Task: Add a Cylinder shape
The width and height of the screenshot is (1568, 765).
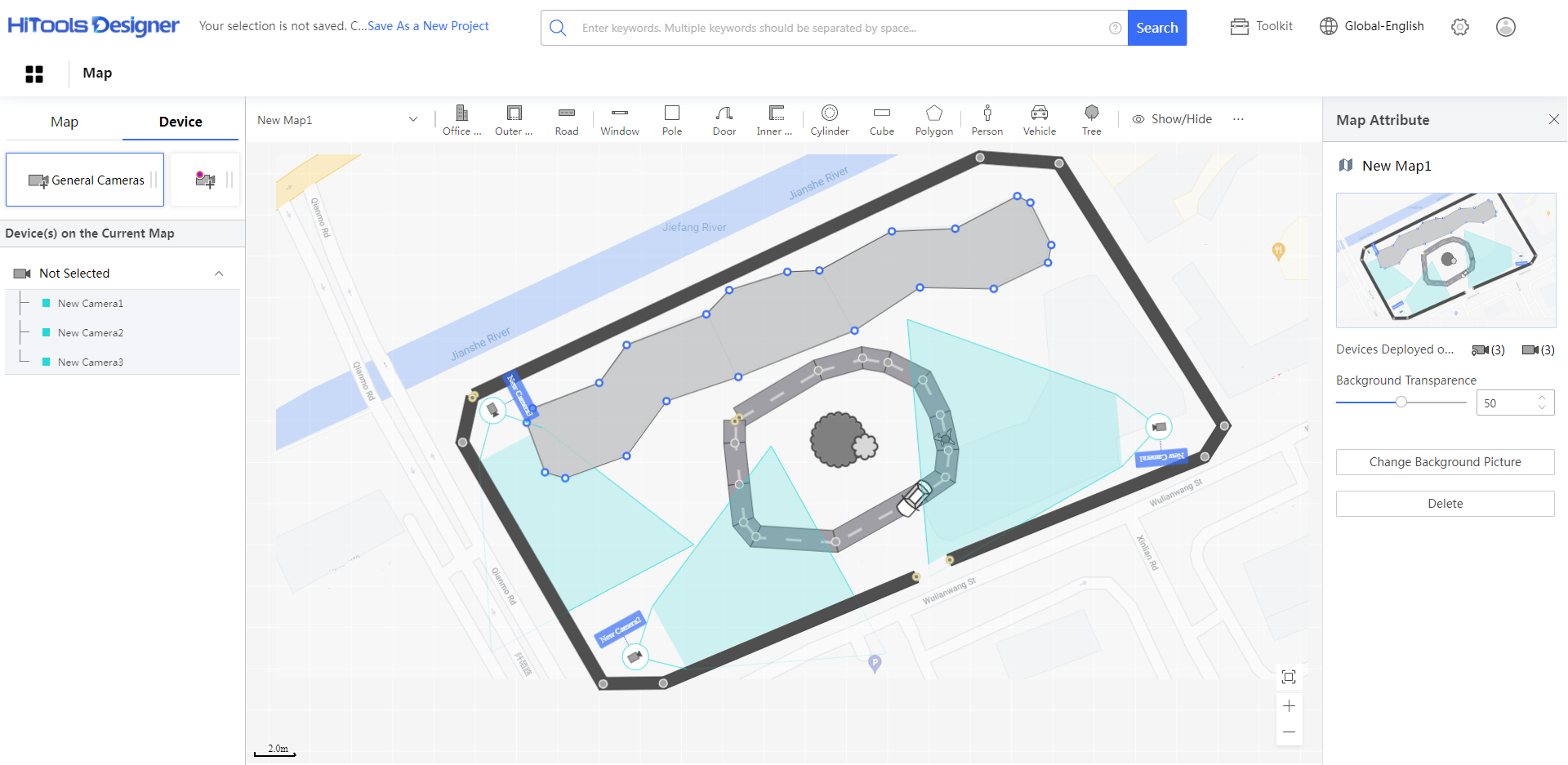Action: pyautogui.click(x=829, y=119)
